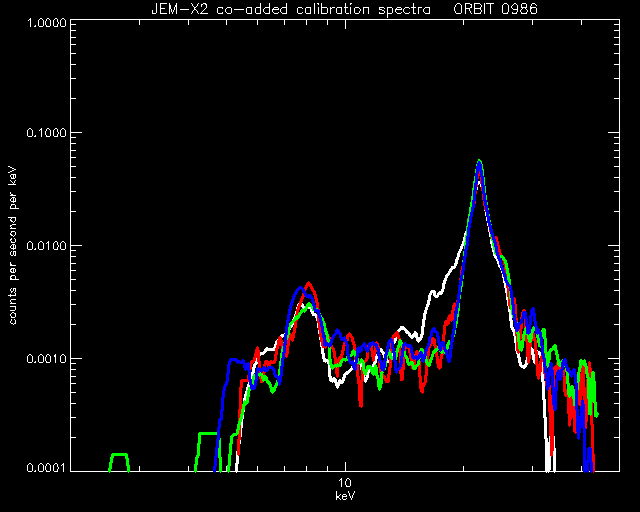Click the 0.0001 y-axis tick label
640x512 pixels.
[46, 467]
